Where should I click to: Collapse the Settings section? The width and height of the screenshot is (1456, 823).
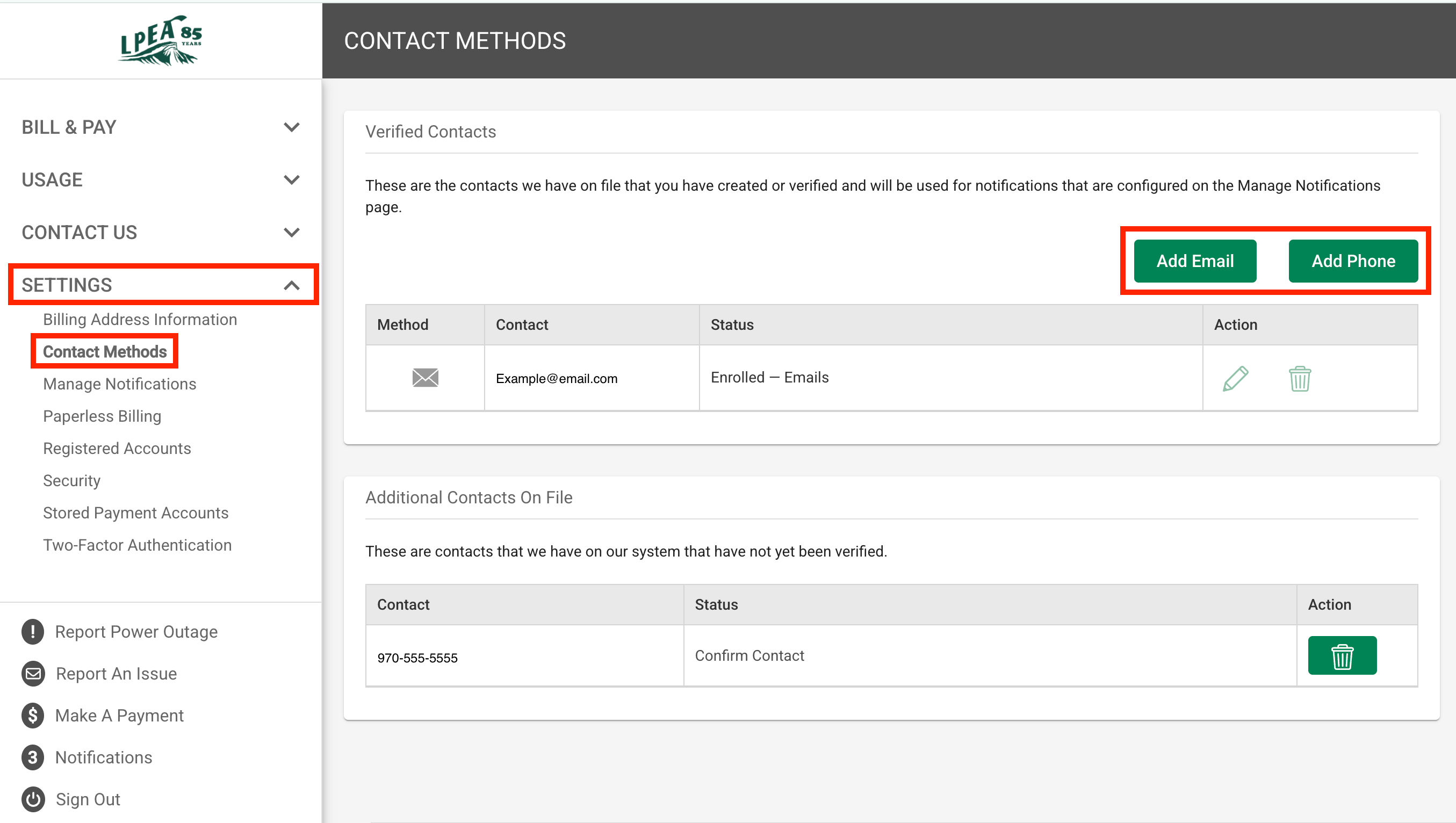291,285
